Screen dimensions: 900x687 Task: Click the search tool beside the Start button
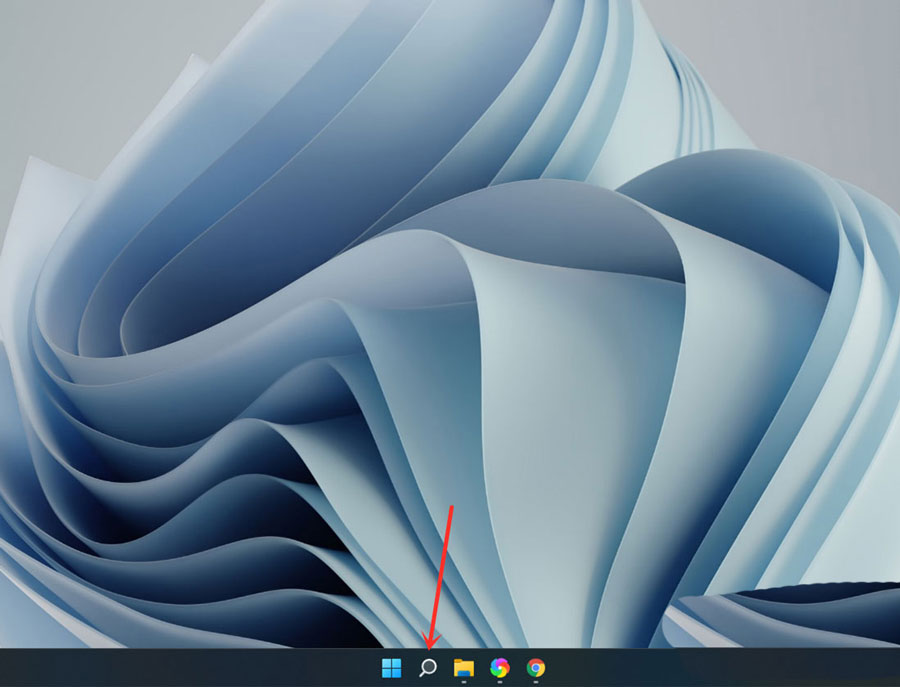click(427, 667)
